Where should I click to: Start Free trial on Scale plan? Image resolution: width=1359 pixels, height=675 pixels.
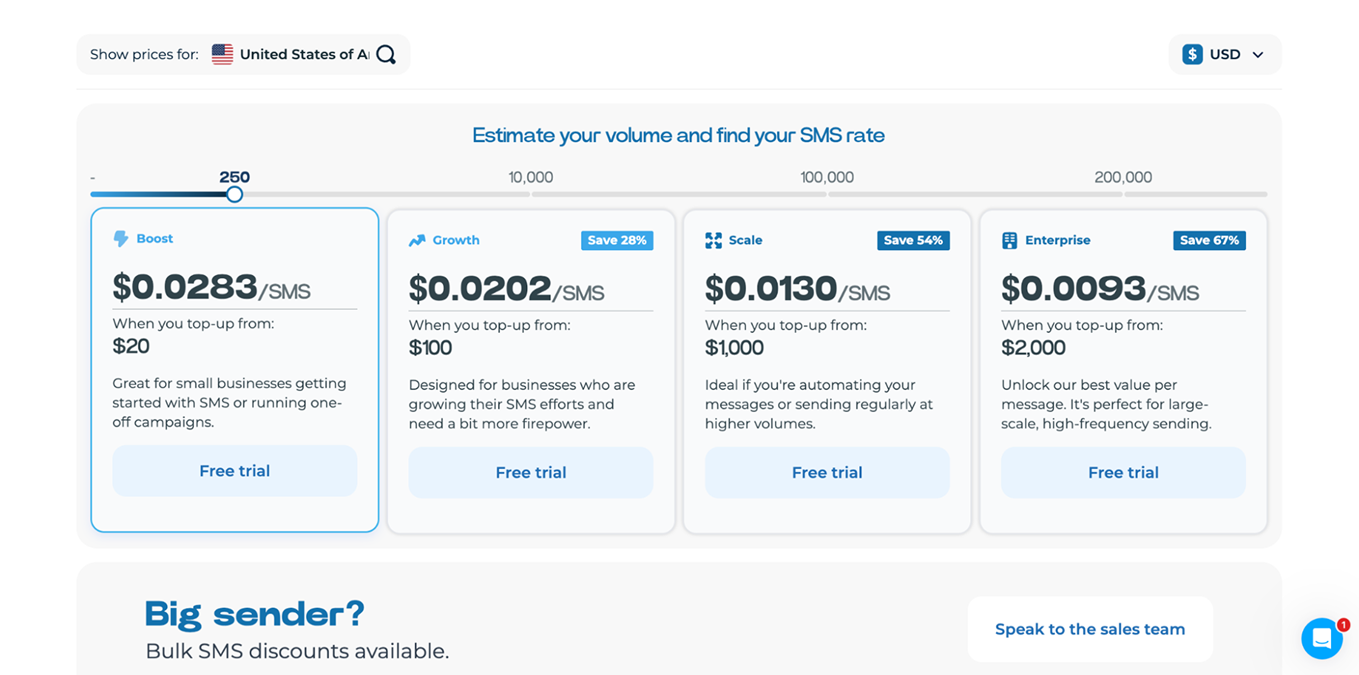point(827,473)
